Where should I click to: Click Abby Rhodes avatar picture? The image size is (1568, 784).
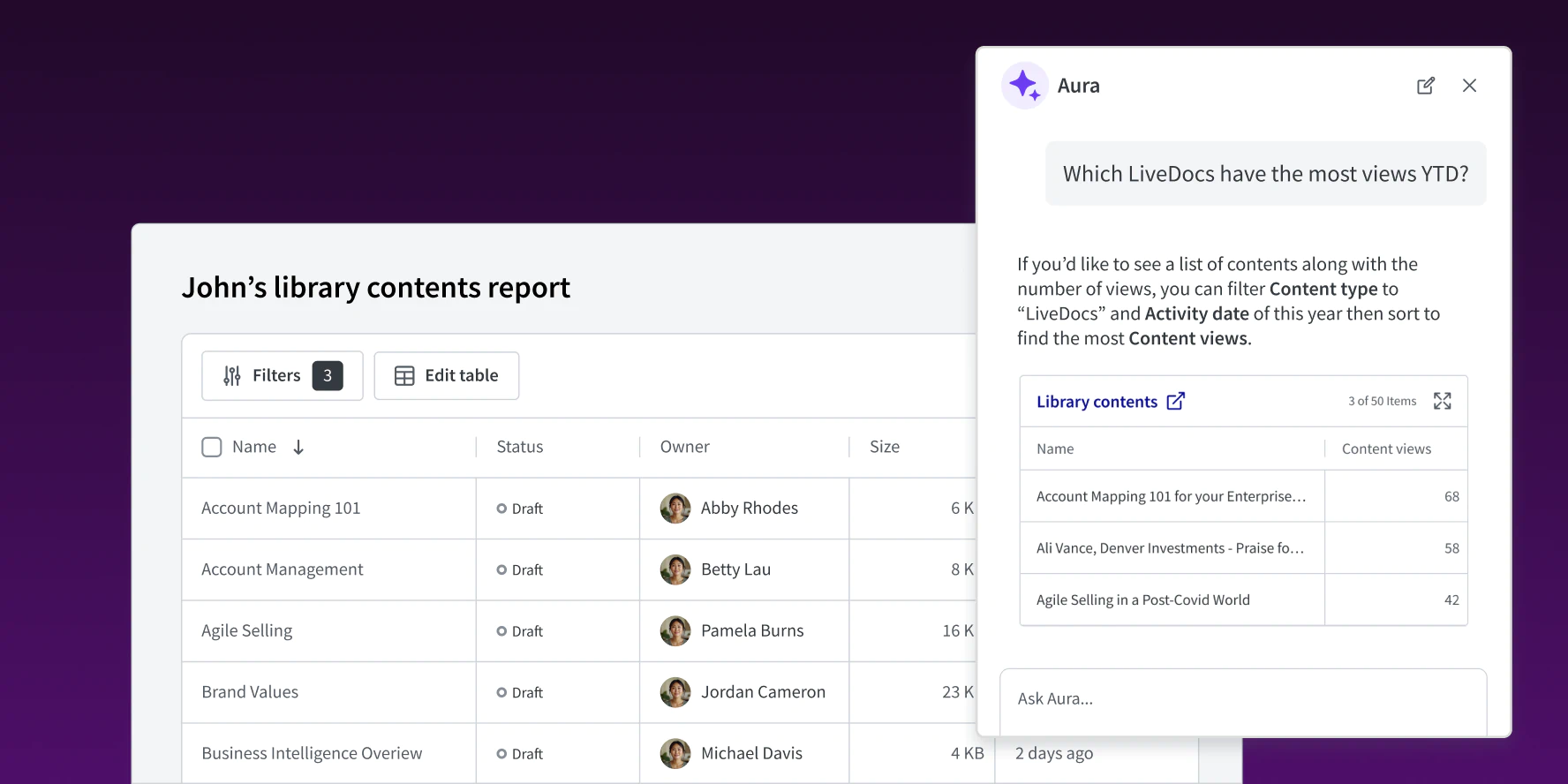[675, 509]
